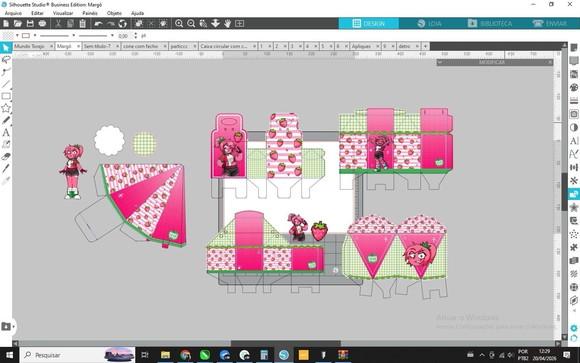Increase line thickness using the stepper
Image resolution: width=580 pixels, height=363 pixels.
tap(135, 34)
